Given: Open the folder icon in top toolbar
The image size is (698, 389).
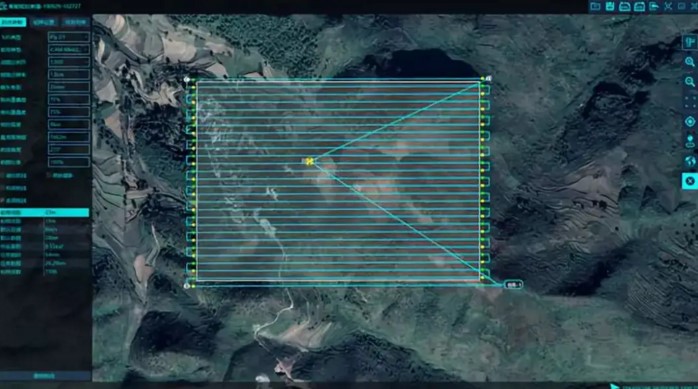Looking at the screenshot, I should (x=595, y=6).
